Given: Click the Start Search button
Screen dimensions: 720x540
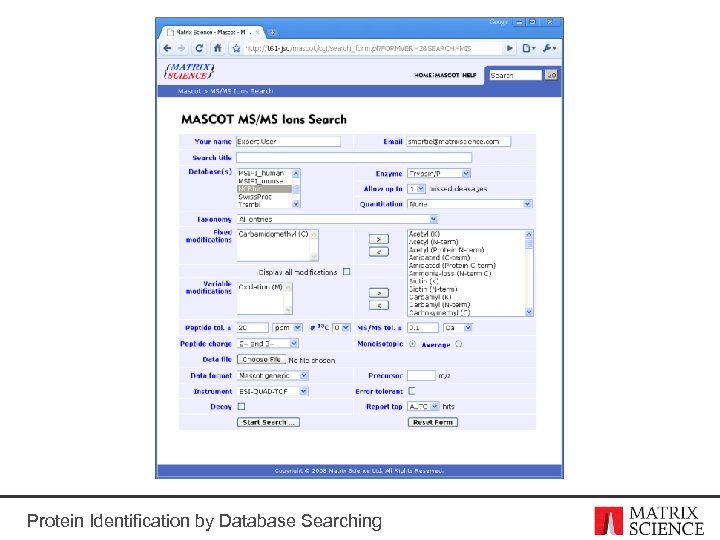Looking at the screenshot, I should point(269,422).
